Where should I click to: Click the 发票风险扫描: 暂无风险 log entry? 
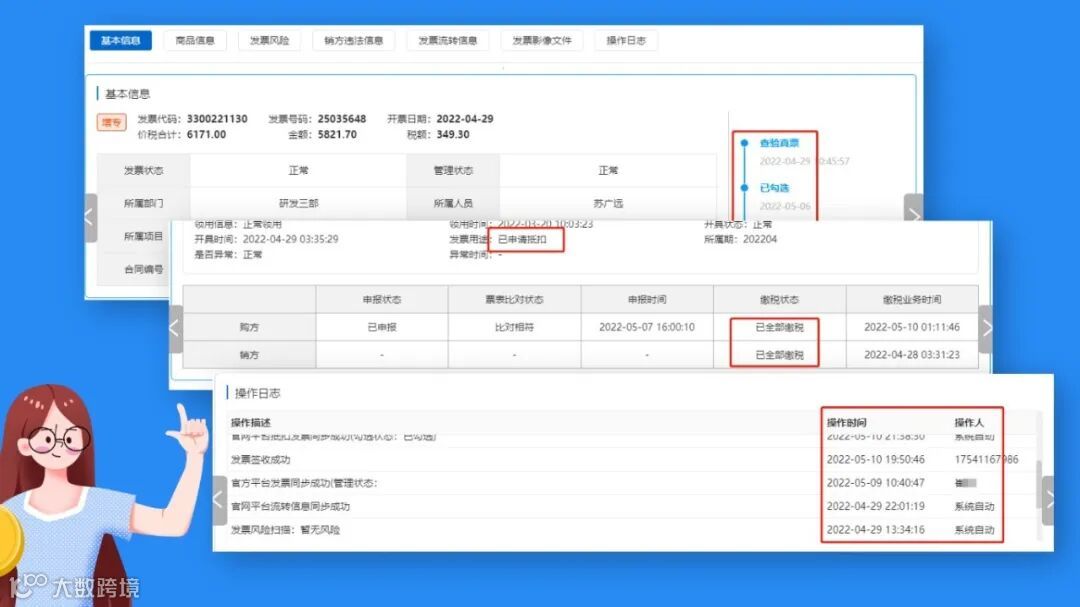point(285,530)
